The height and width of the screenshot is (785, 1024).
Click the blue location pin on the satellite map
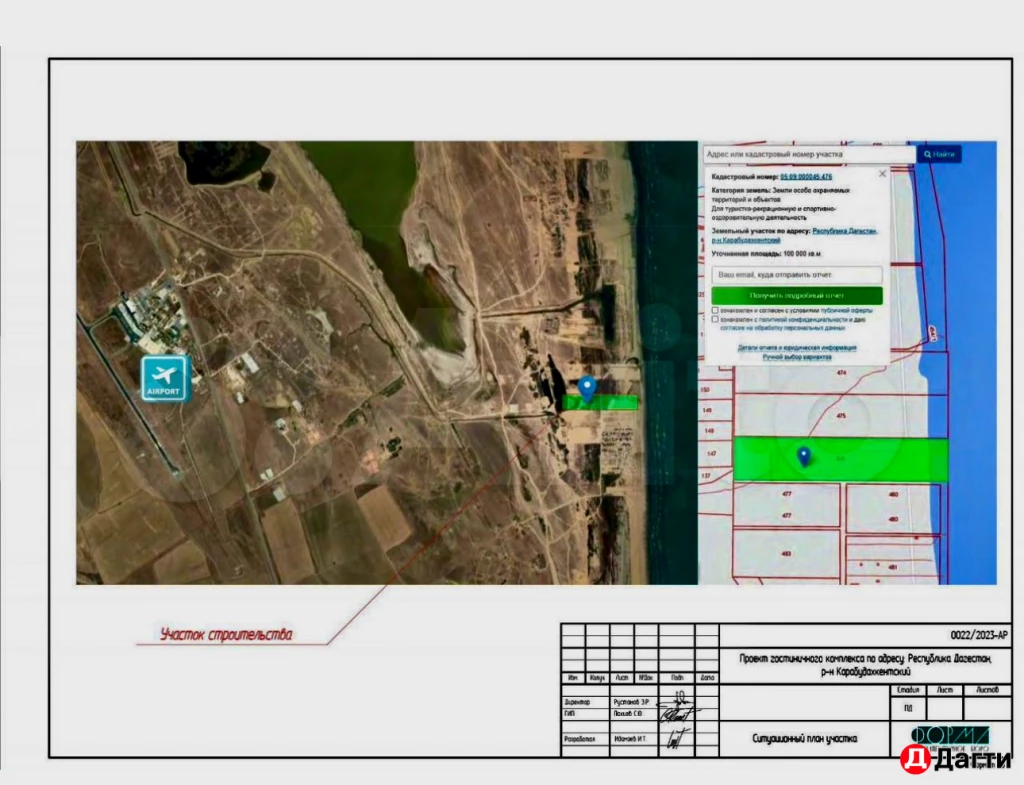point(588,389)
